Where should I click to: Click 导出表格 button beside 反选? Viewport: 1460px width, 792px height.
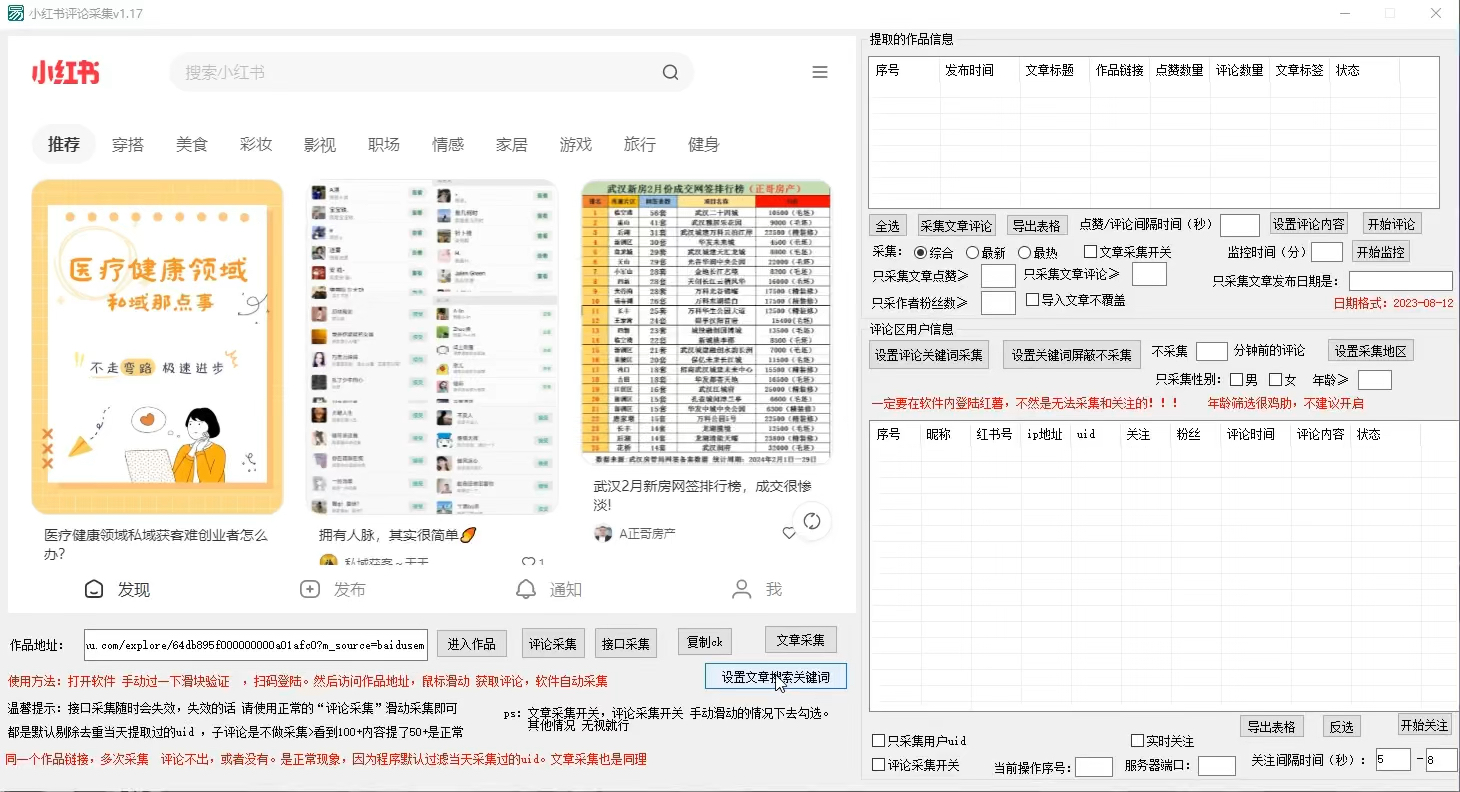1272,726
